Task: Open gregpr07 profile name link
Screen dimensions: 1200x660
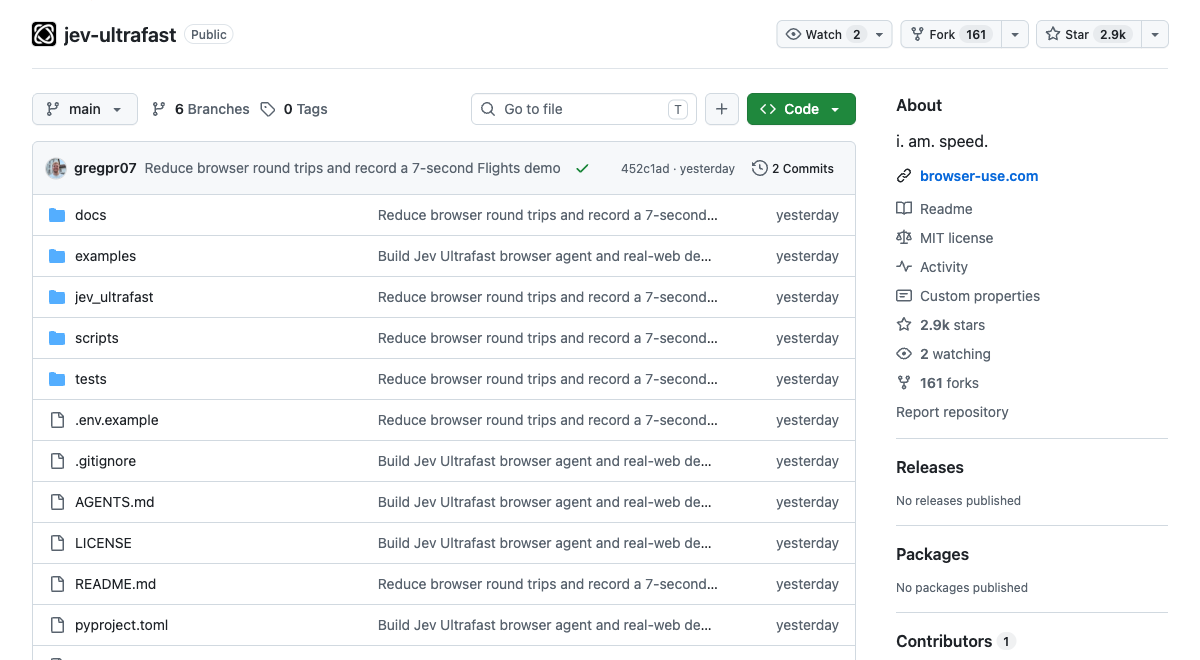Action: point(105,168)
